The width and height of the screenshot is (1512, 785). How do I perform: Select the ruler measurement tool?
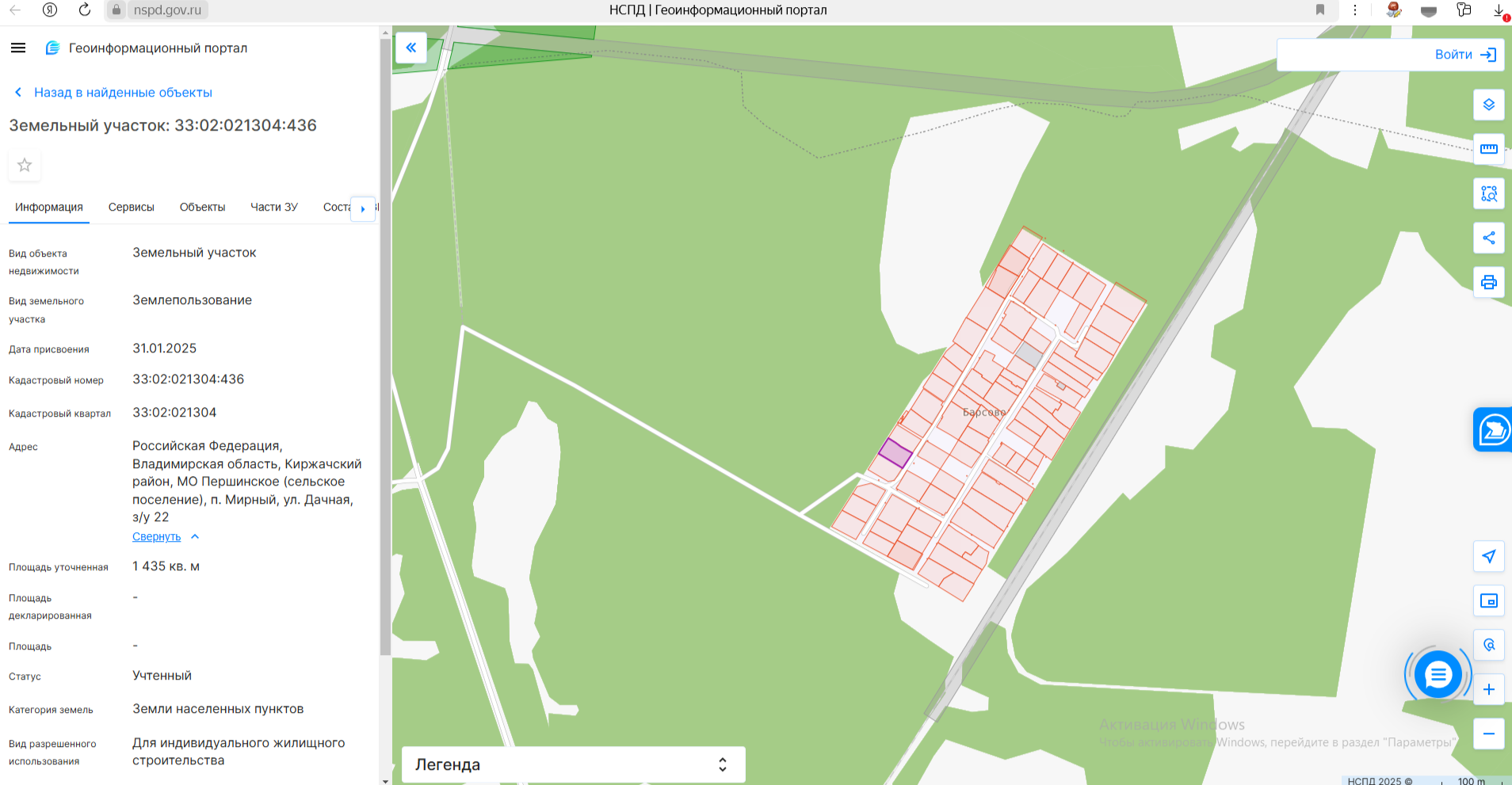[1488, 149]
